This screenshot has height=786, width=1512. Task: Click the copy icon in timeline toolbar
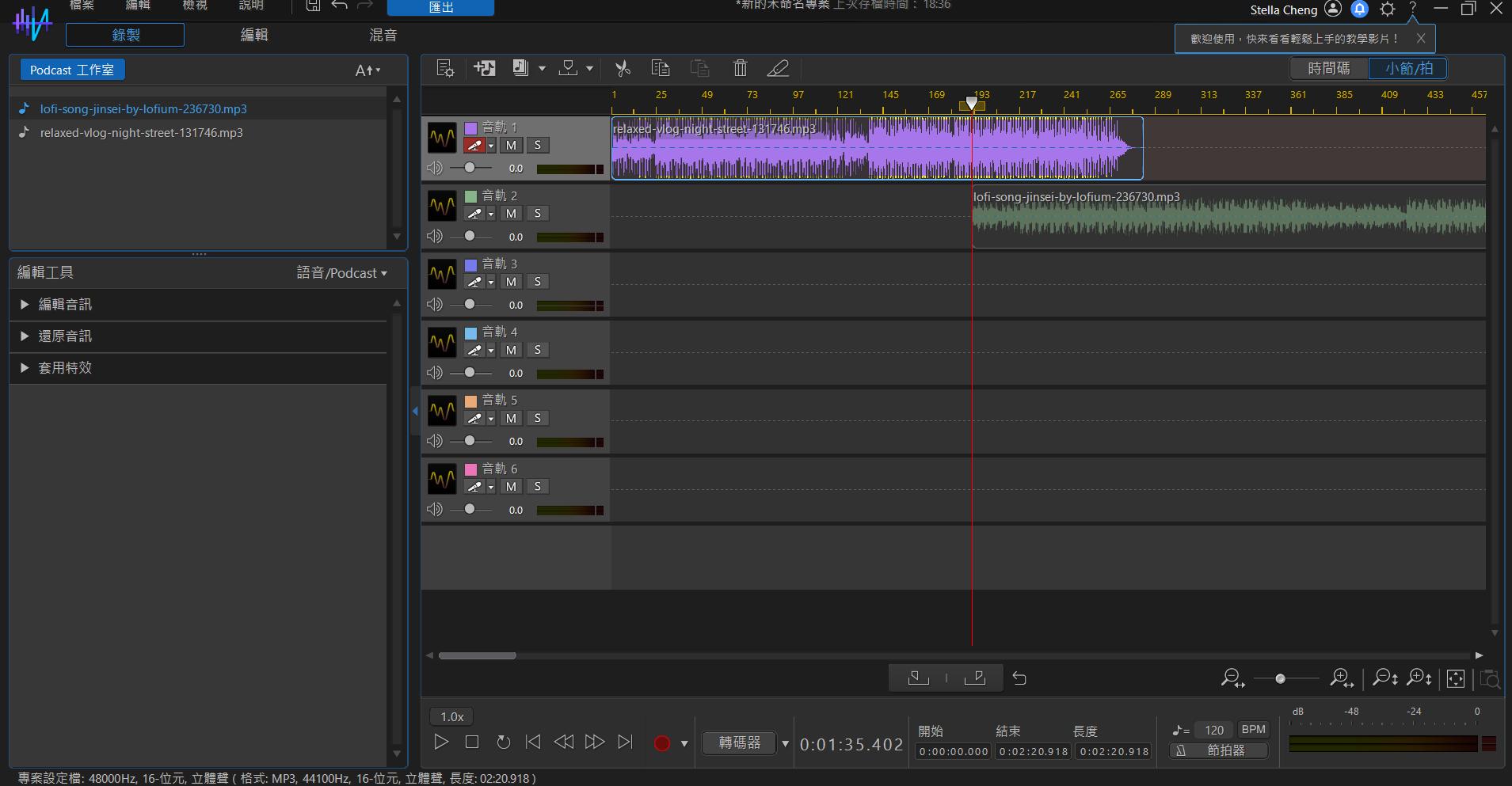pyautogui.click(x=660, y=69)
